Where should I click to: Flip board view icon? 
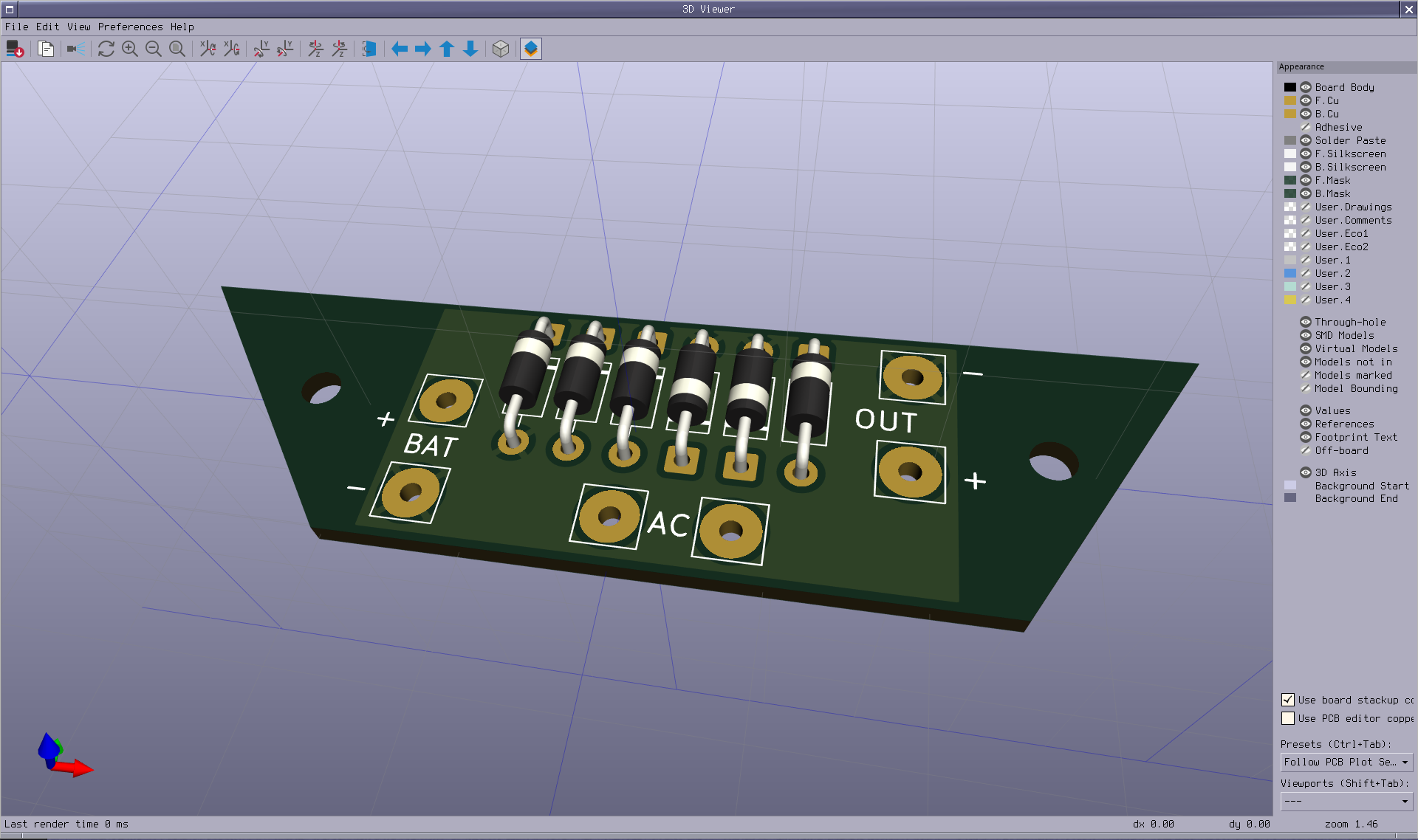pyautogui.click(x=369, y=49)
